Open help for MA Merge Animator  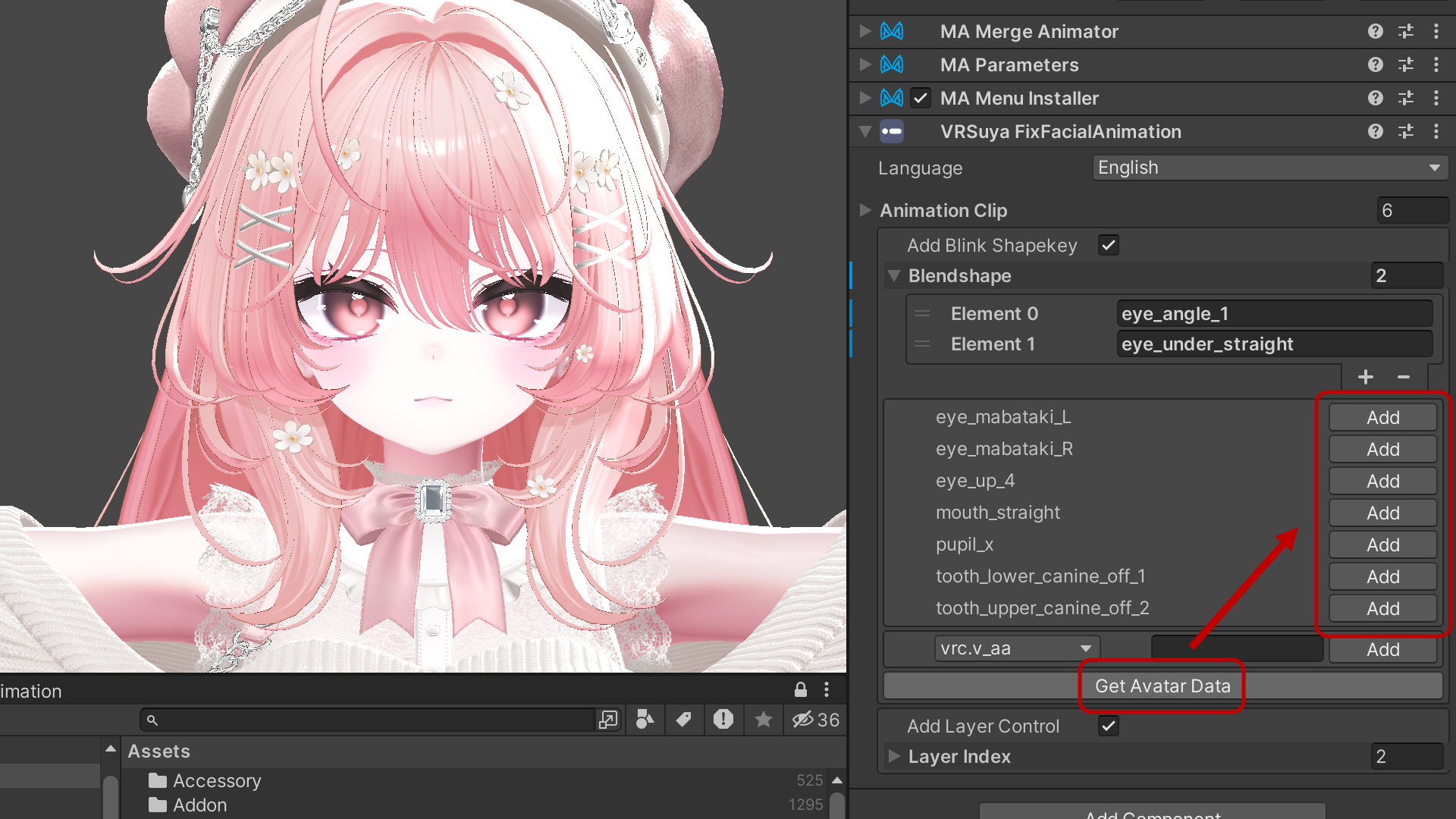coord(1376,31)
